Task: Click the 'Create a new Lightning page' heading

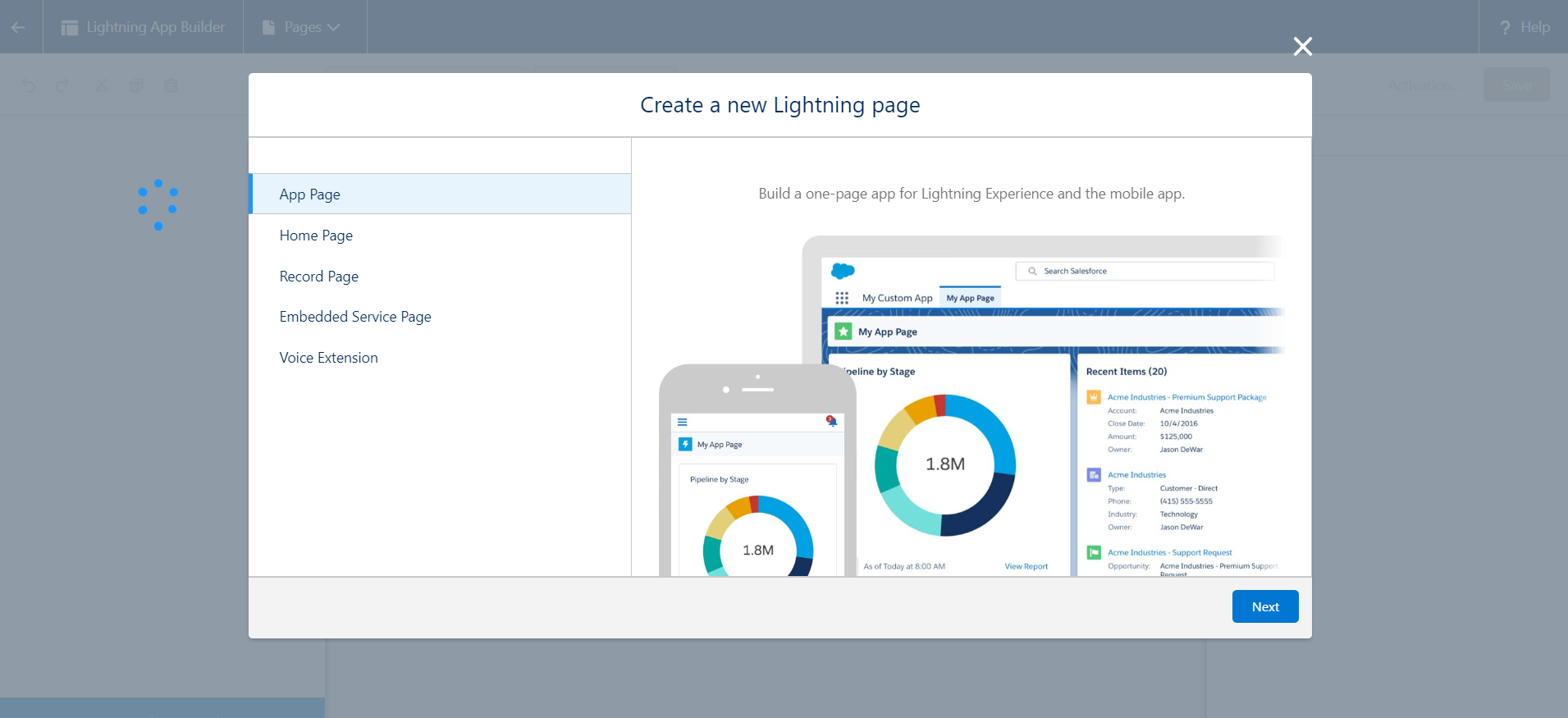Action: click(x=780, y=105)
